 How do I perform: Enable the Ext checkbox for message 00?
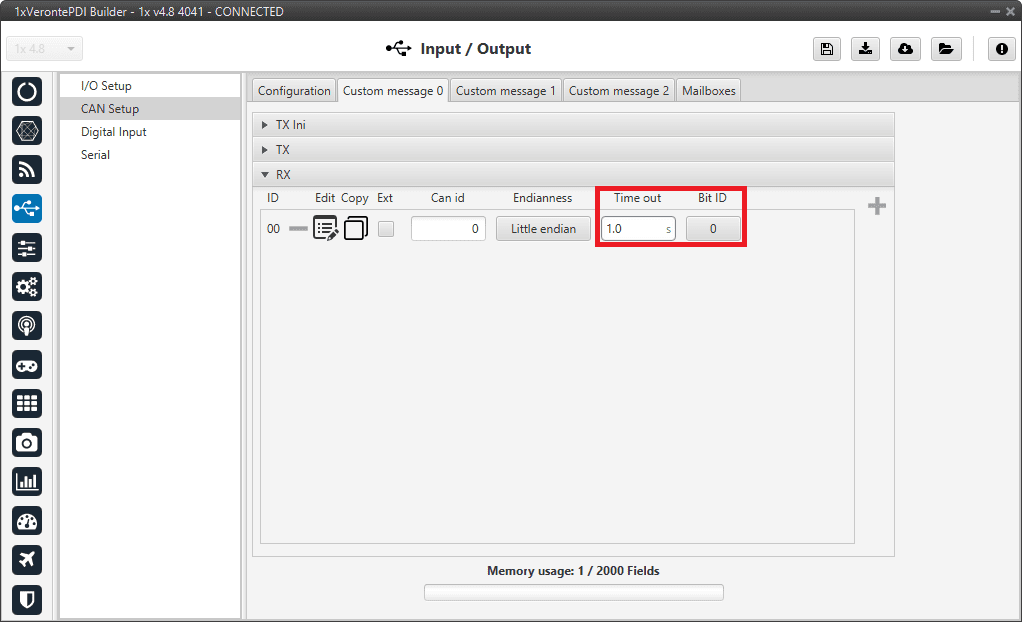pos(386,229)
